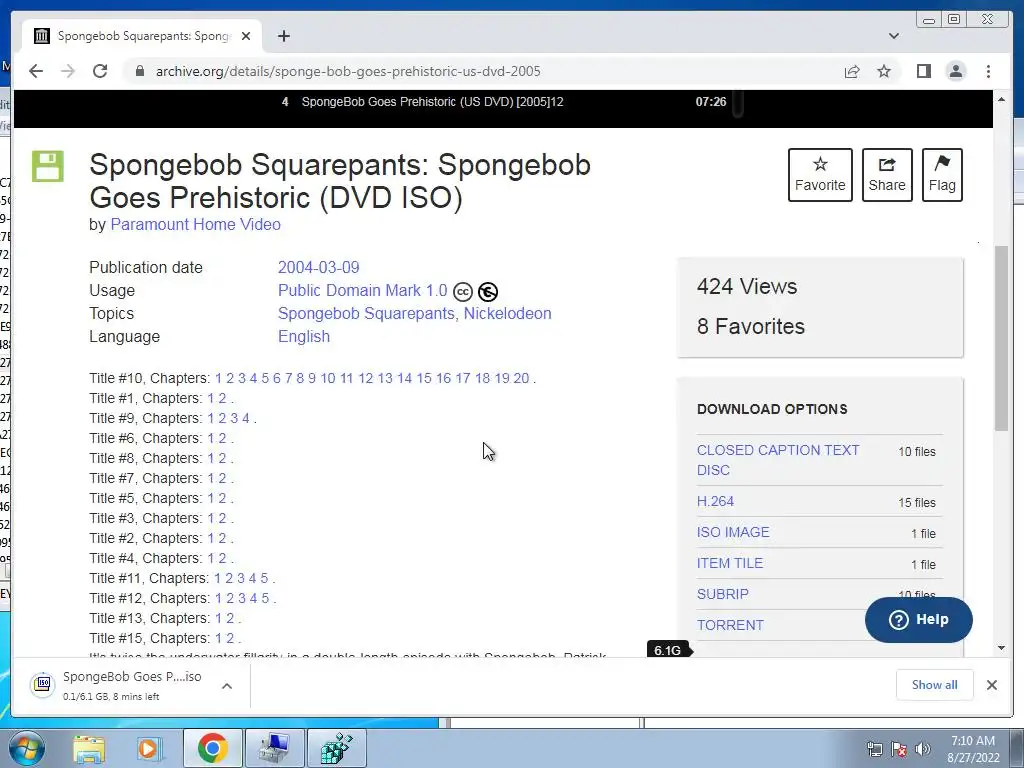Click the site padlock icon
The image size is (1024, 768).
139,71
